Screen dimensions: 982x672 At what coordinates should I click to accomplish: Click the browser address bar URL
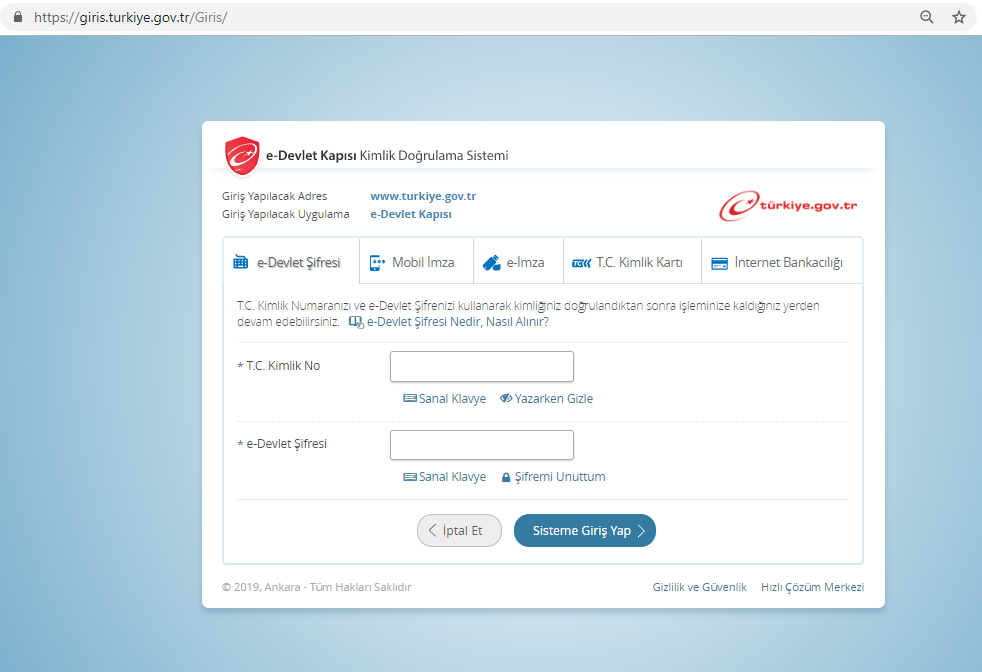coord(130,17)
